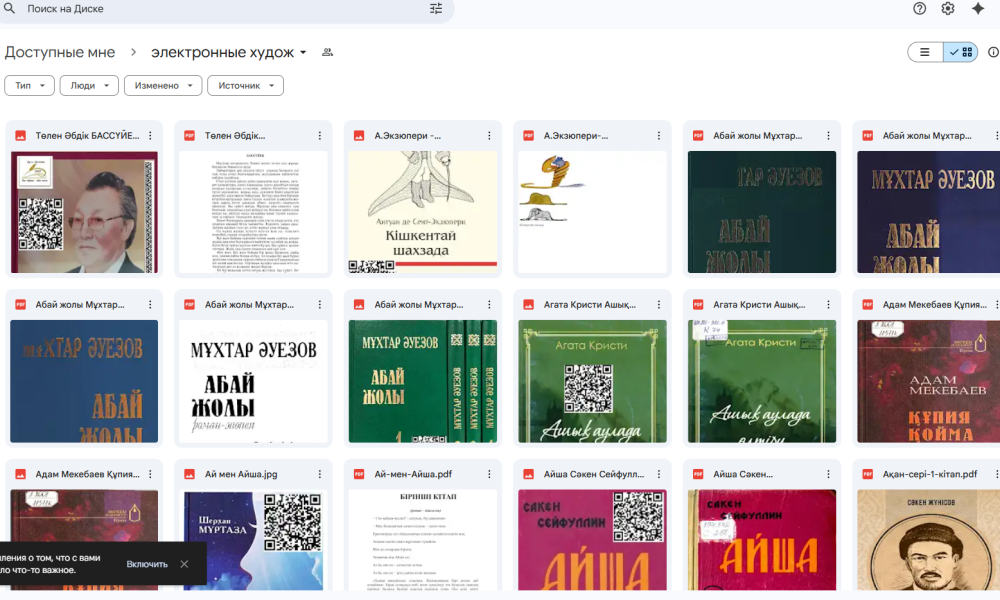The image size is (1000, 600).
Task: Switch to grid view layout
Action: click(961, 52)
